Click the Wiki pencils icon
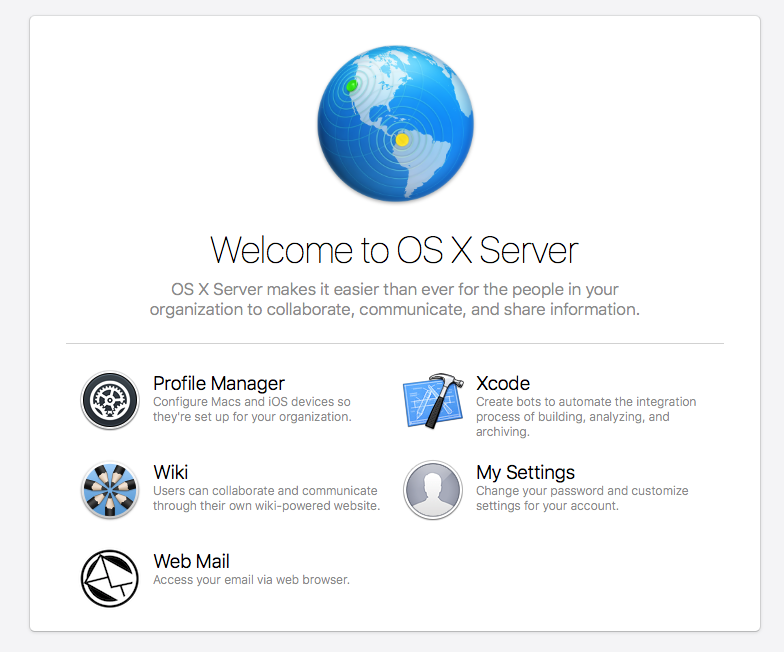This screenshot has height=652, width=784. pyautogui.click(x=110, y=490)
